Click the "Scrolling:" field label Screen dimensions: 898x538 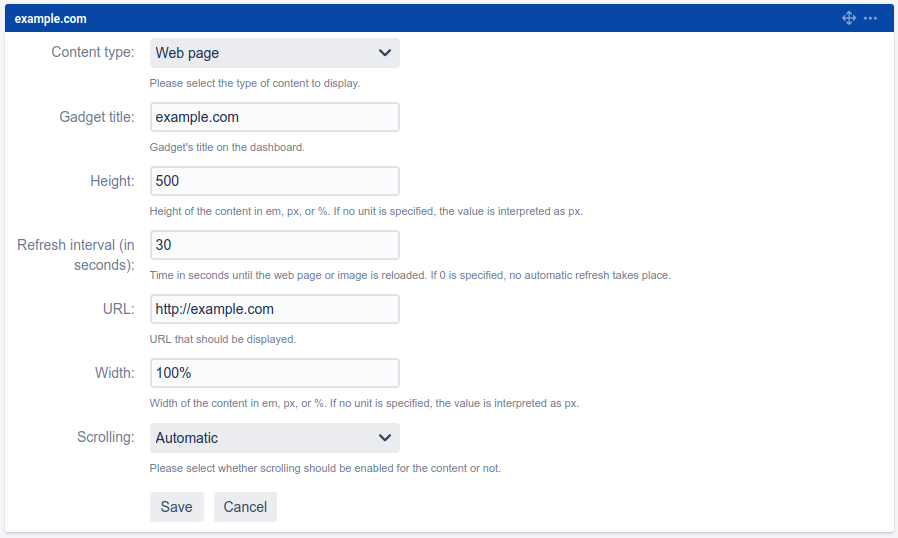[x=105, y=437]
